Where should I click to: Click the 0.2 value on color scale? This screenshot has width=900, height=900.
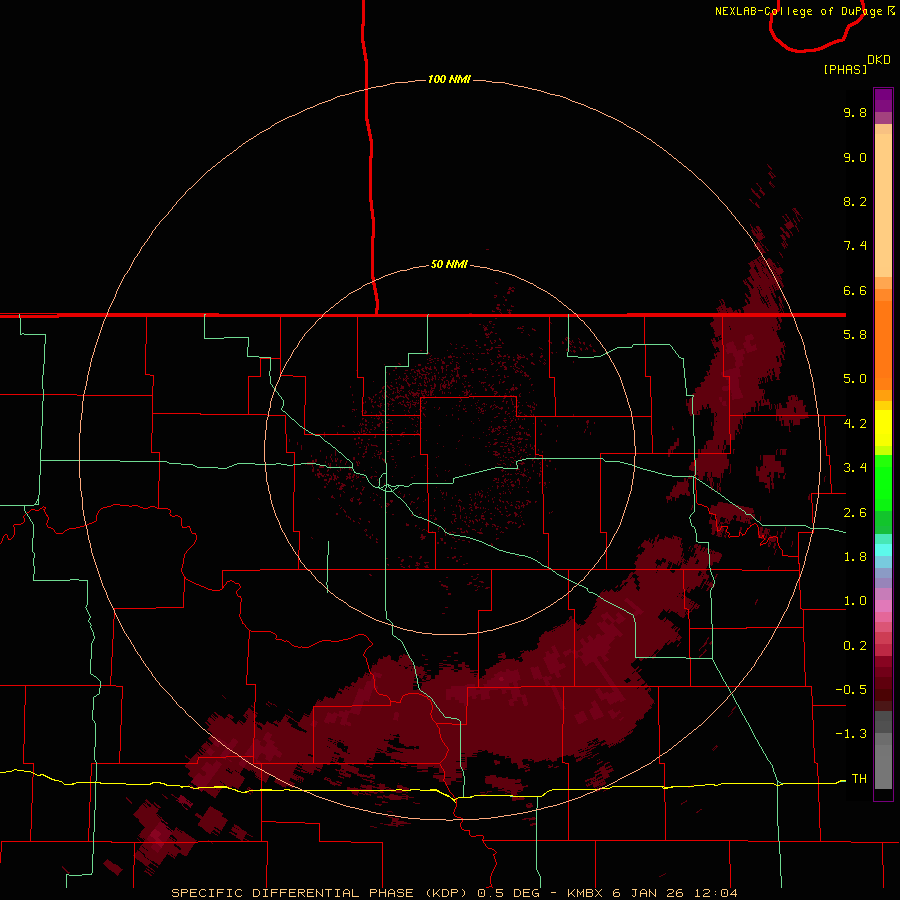coord(855,646)
